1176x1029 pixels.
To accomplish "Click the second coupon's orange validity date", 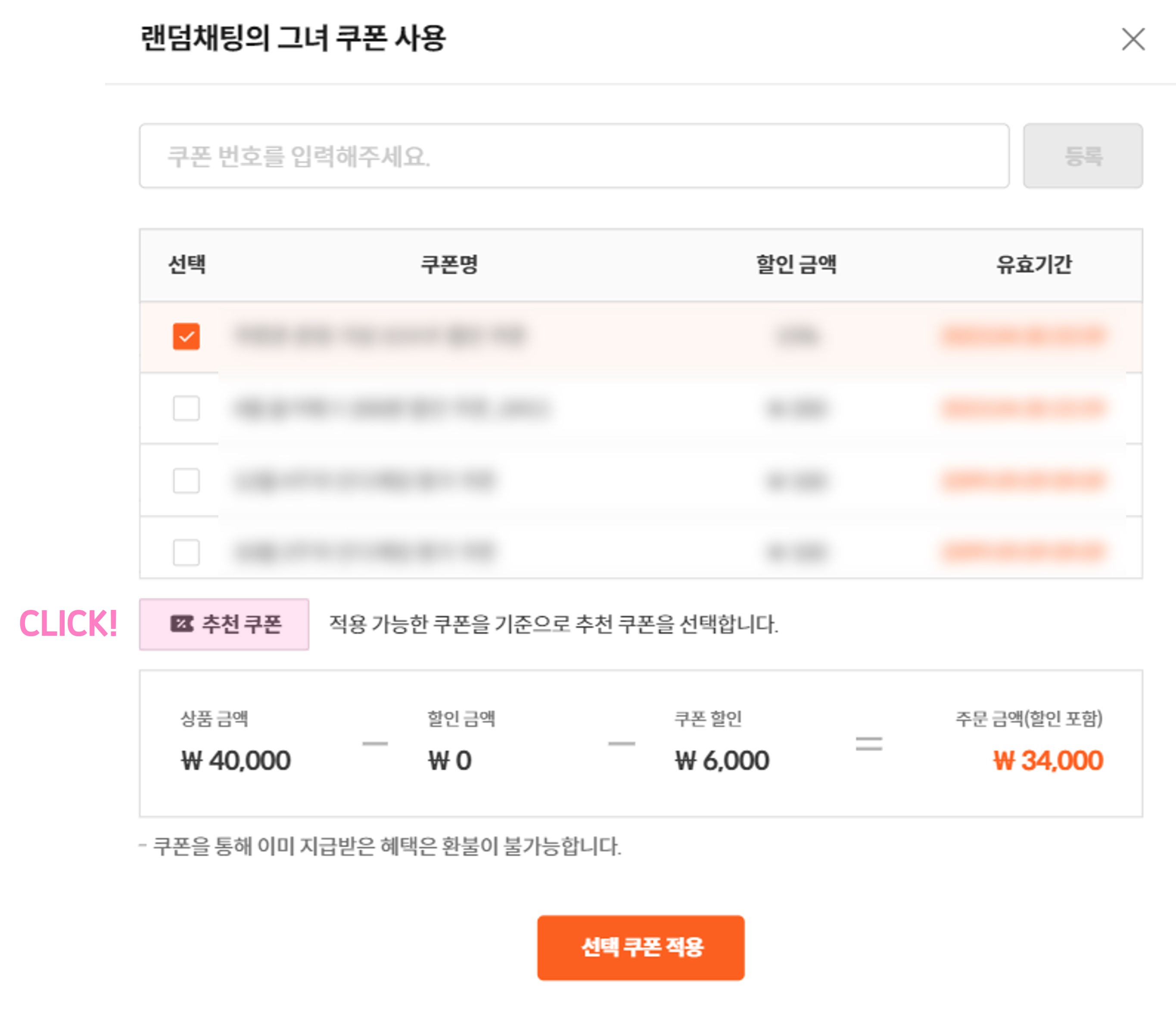I will [1023, 408].
